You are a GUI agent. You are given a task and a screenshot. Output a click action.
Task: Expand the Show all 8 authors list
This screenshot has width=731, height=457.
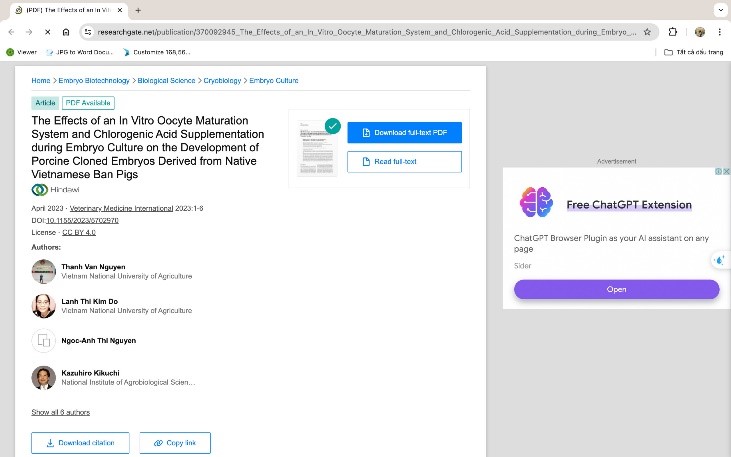tap(60, 412)
